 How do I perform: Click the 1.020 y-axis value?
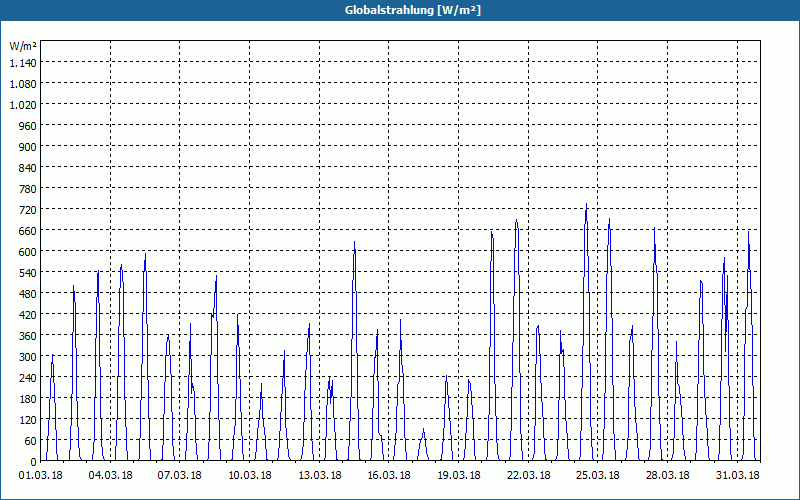pyautogui.click(x=23, y=105)
